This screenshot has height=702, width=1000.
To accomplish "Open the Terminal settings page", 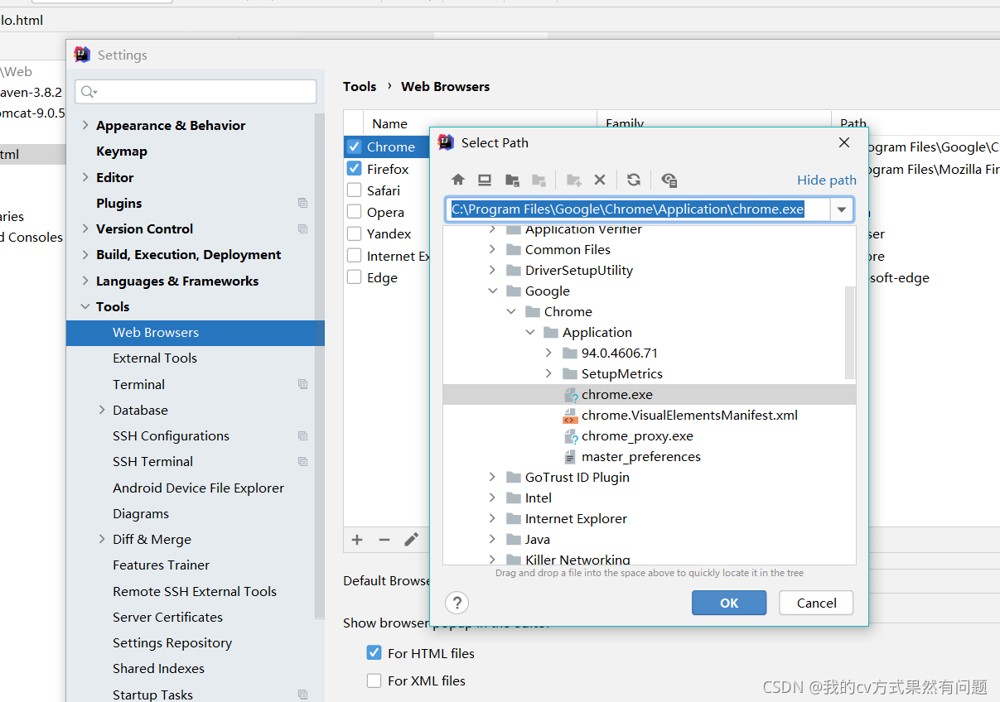I will pos(139,384).
